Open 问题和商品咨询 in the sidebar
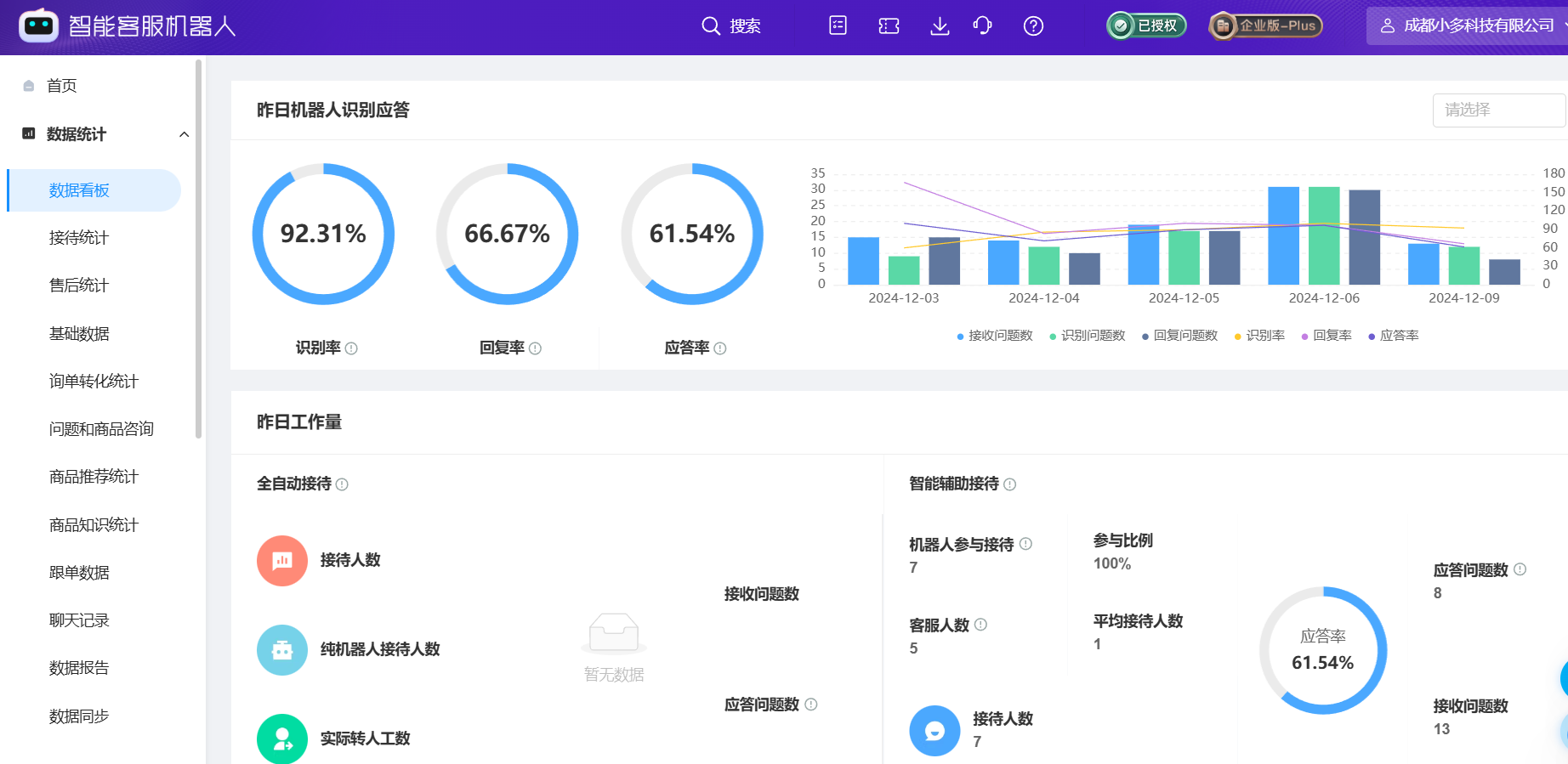 (101, 429)
